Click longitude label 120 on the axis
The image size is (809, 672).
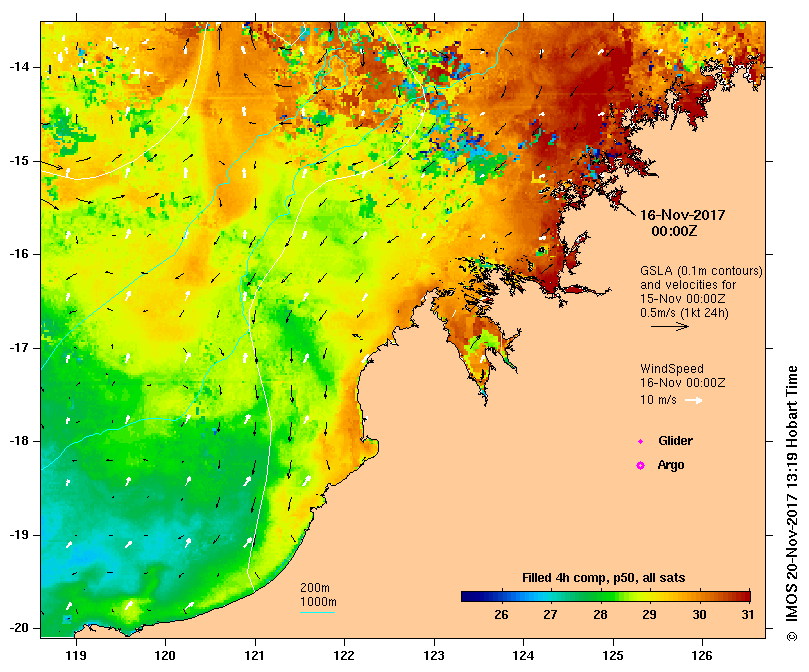coord(166,655)
